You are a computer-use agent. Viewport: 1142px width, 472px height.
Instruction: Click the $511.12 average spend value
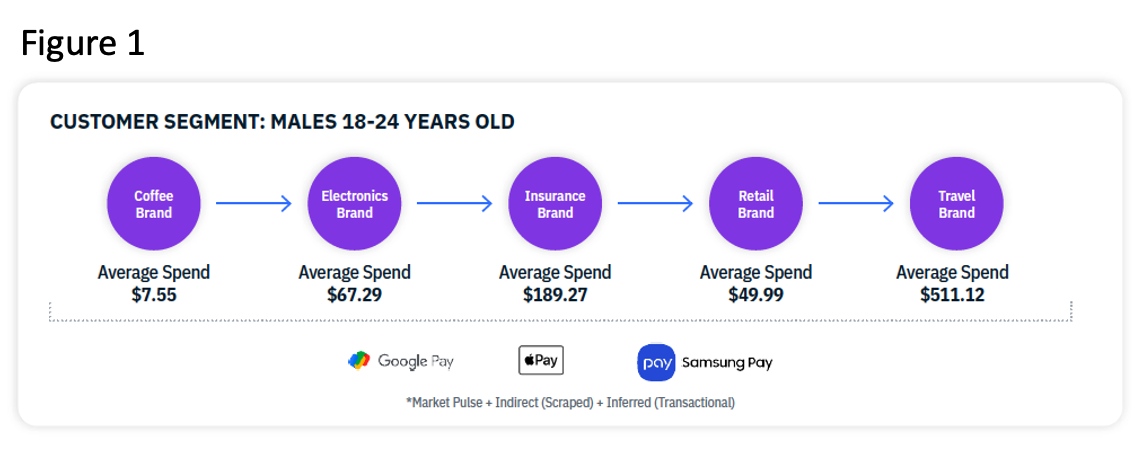point(952,295)
